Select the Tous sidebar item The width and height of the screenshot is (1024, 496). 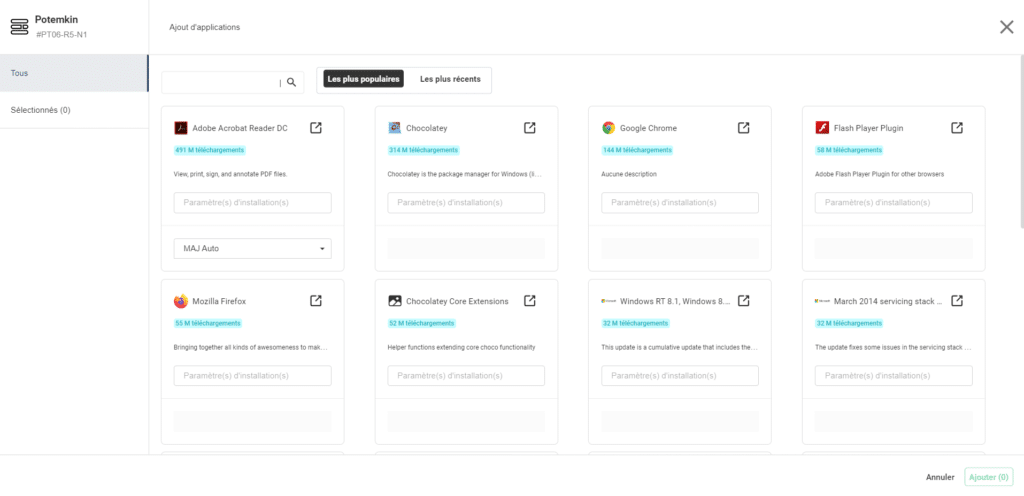click(x=74, y=73)
